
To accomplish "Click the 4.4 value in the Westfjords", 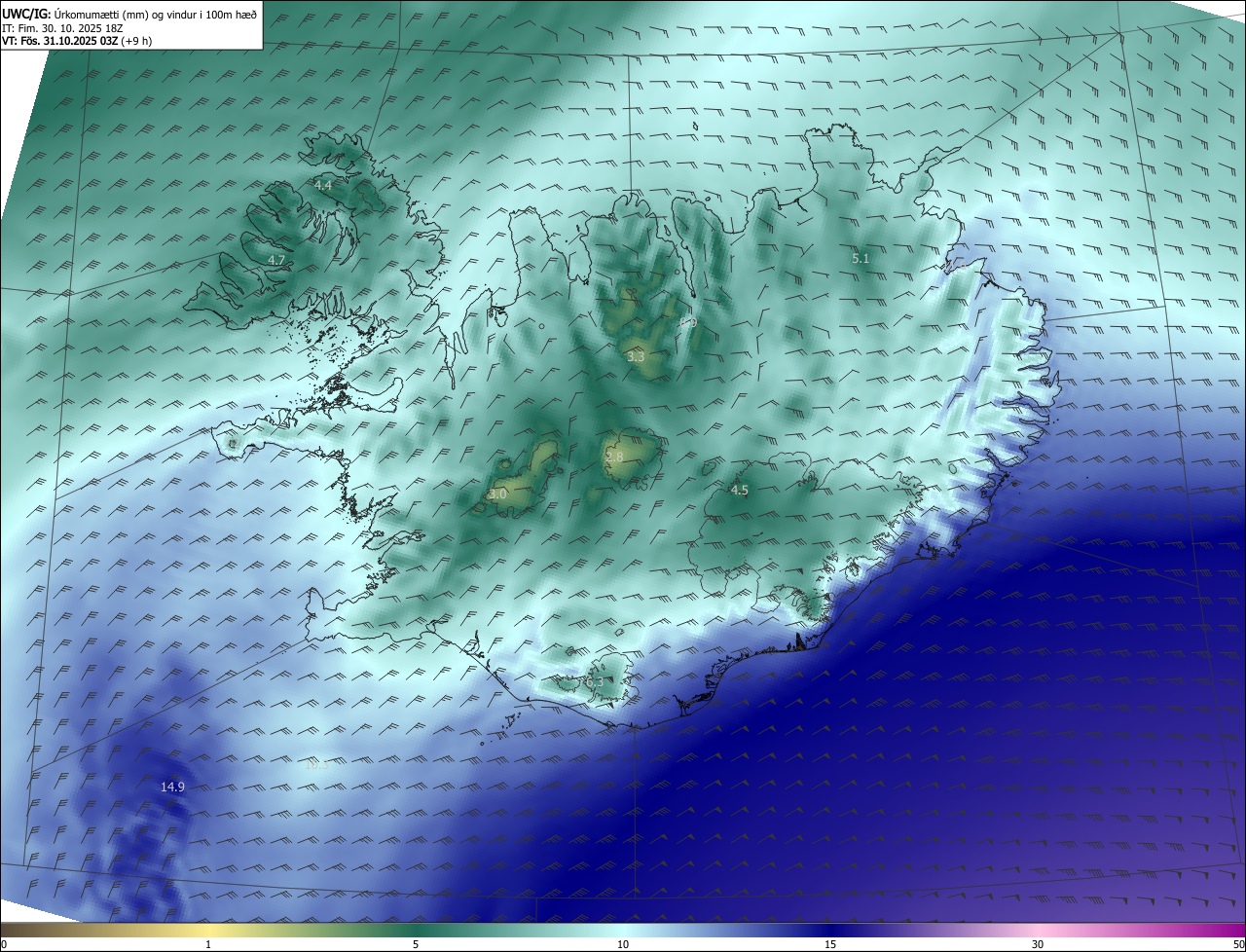I will (323, 185).
